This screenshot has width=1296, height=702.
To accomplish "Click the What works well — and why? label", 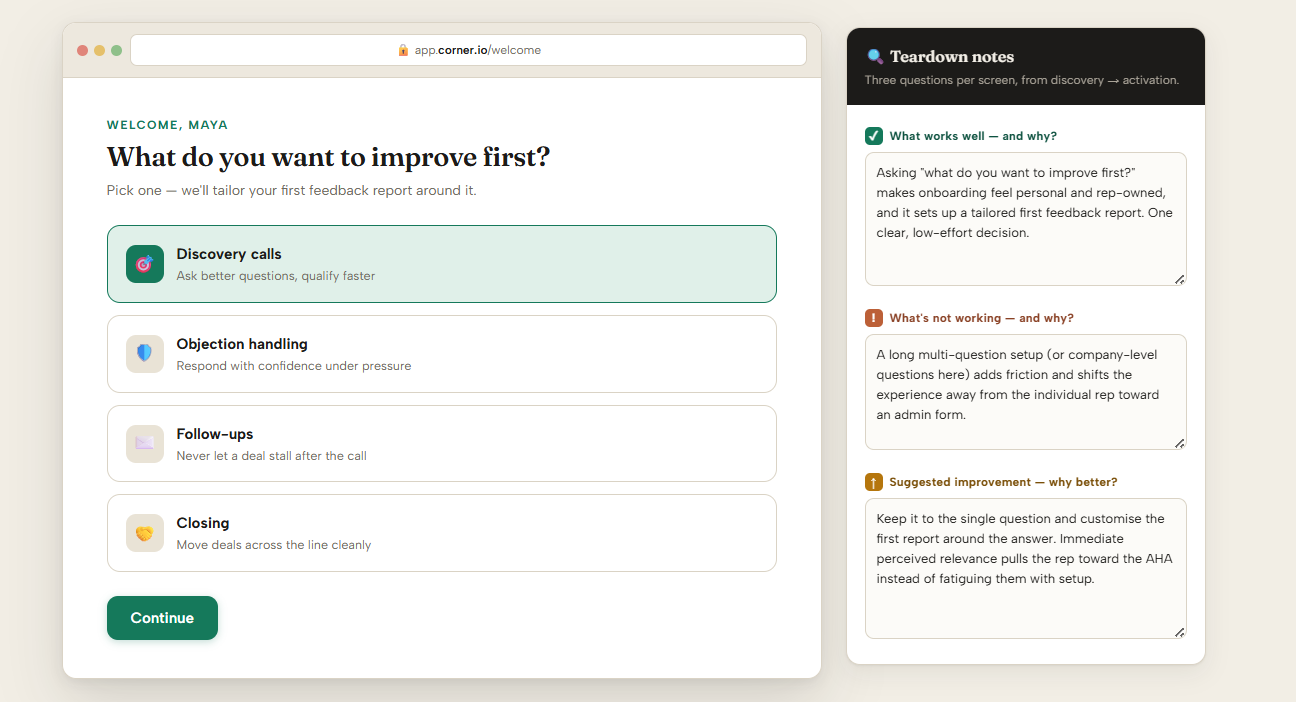I will point(973,136).
